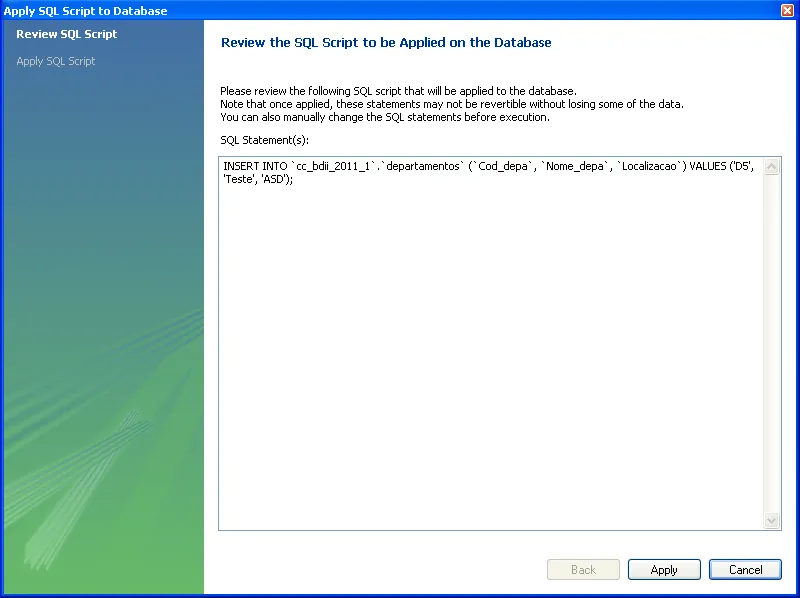Click the SQL text area's scroll down arrow

click(771, 521)
